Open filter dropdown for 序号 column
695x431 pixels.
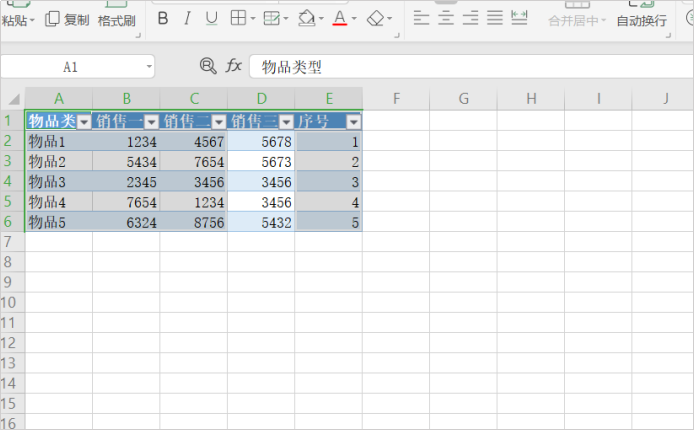click(353, 122)
